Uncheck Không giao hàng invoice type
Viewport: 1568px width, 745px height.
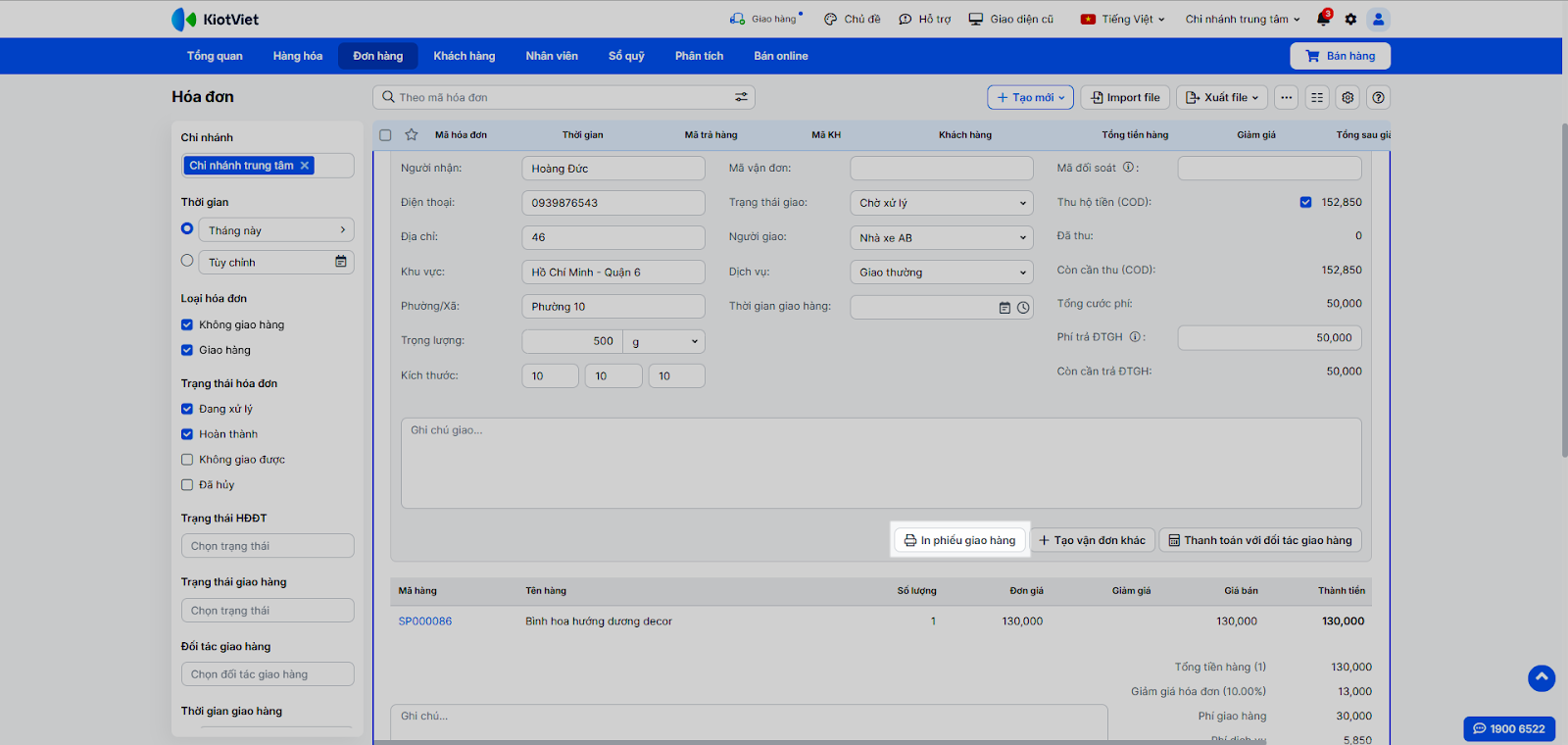187,324
